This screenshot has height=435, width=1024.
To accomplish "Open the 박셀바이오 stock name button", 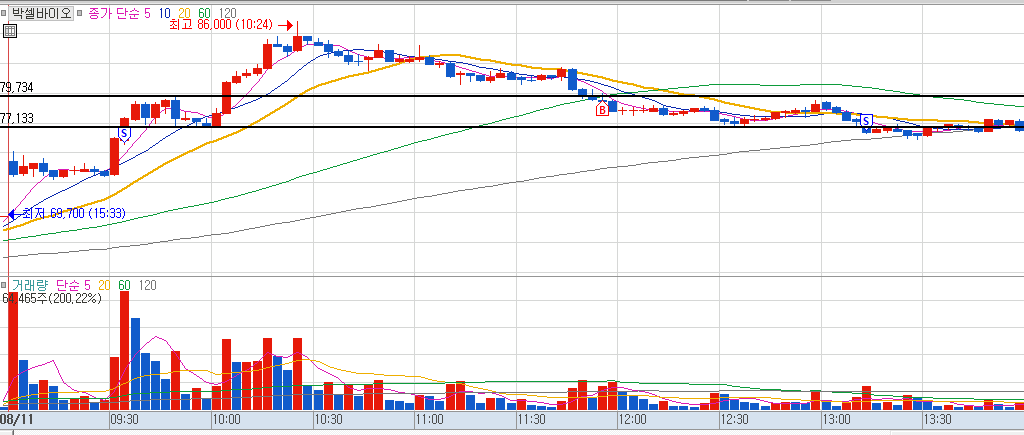I will [x=41, y=12].
